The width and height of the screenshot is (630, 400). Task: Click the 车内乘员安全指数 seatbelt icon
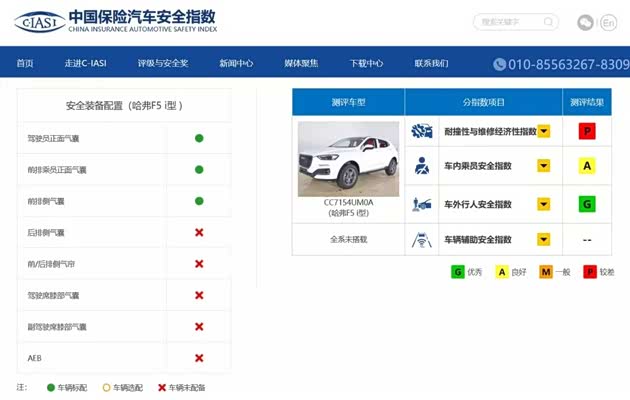pos(423,166)
